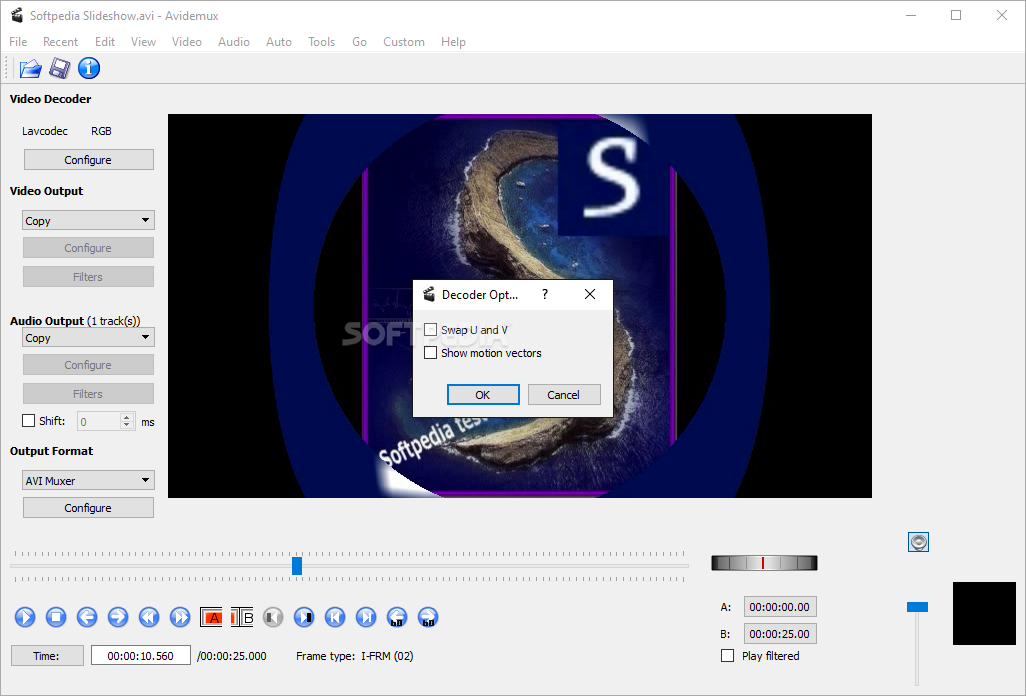Screen dimensions: 1026x696
Task: Open the video Information icon
Action: [89, 68]
